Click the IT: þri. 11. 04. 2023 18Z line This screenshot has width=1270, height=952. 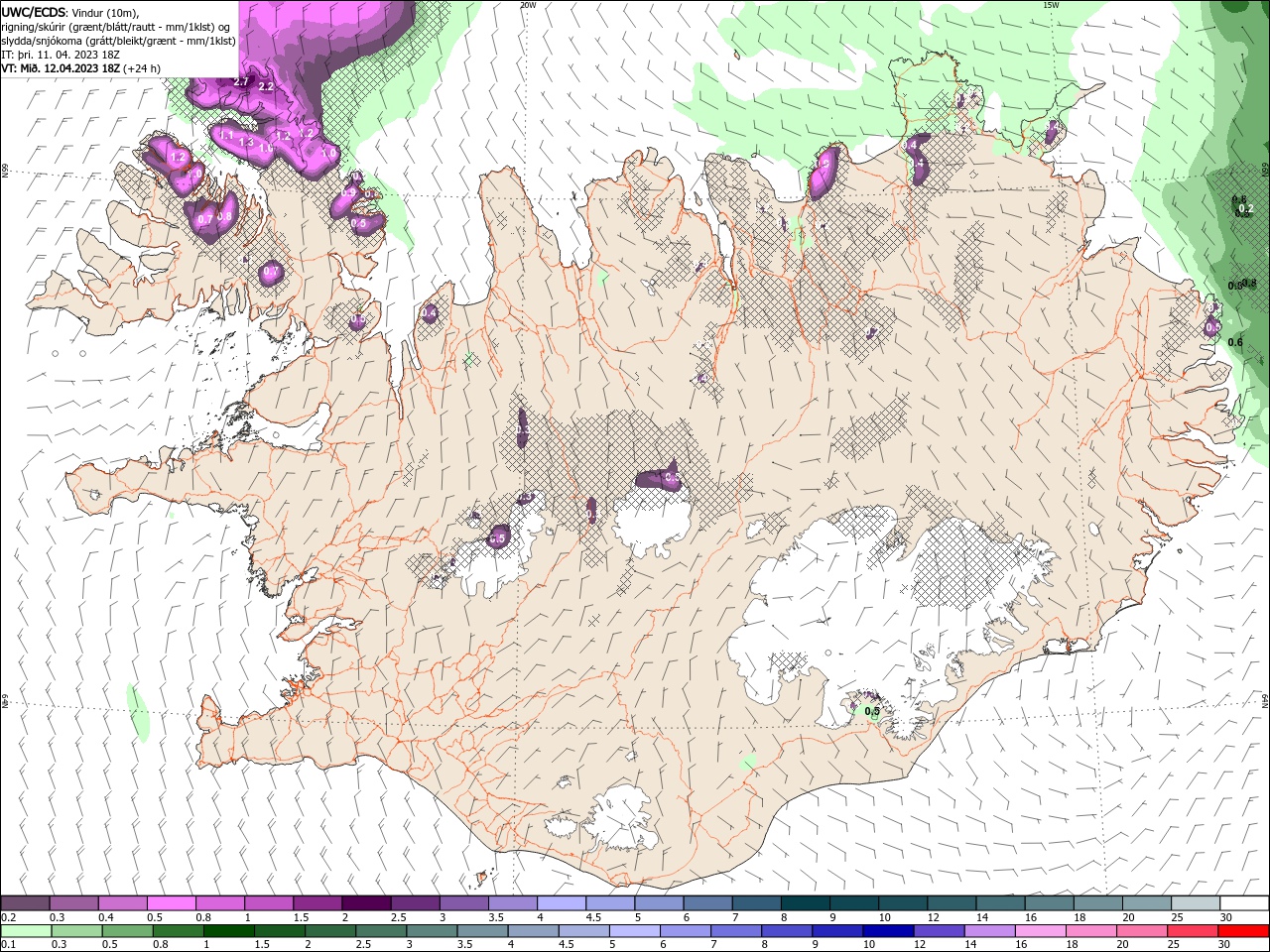tap(62, 55)
